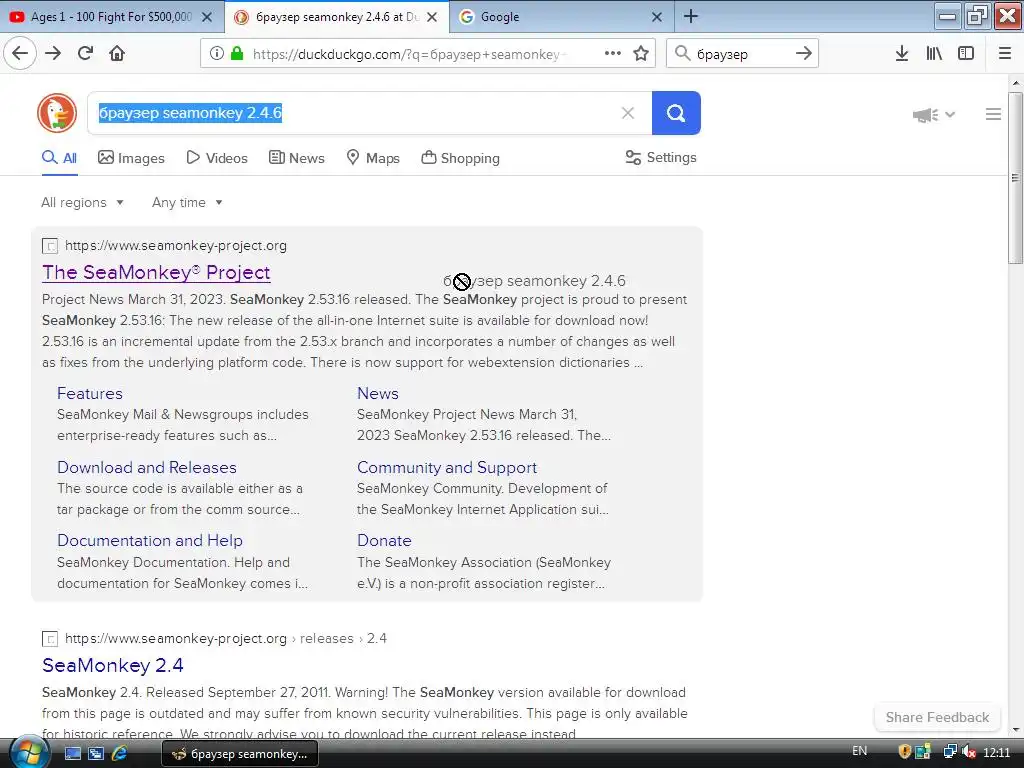
Task: Run the search with the blue magnifier button
Action: click(676, 113)
